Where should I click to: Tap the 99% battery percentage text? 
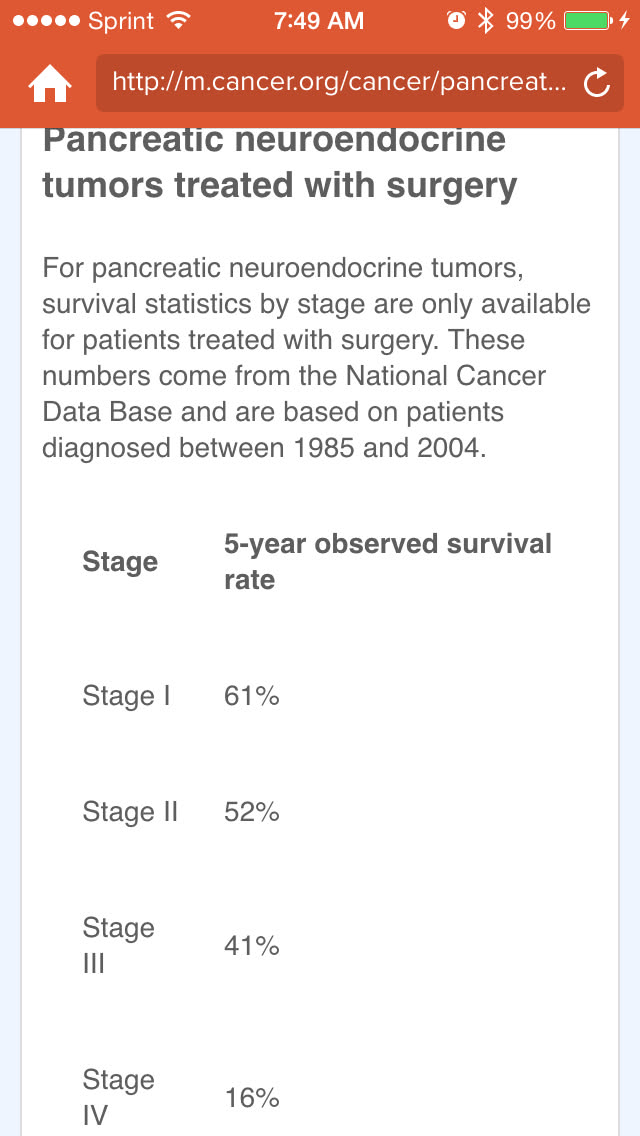coord(530,21)
